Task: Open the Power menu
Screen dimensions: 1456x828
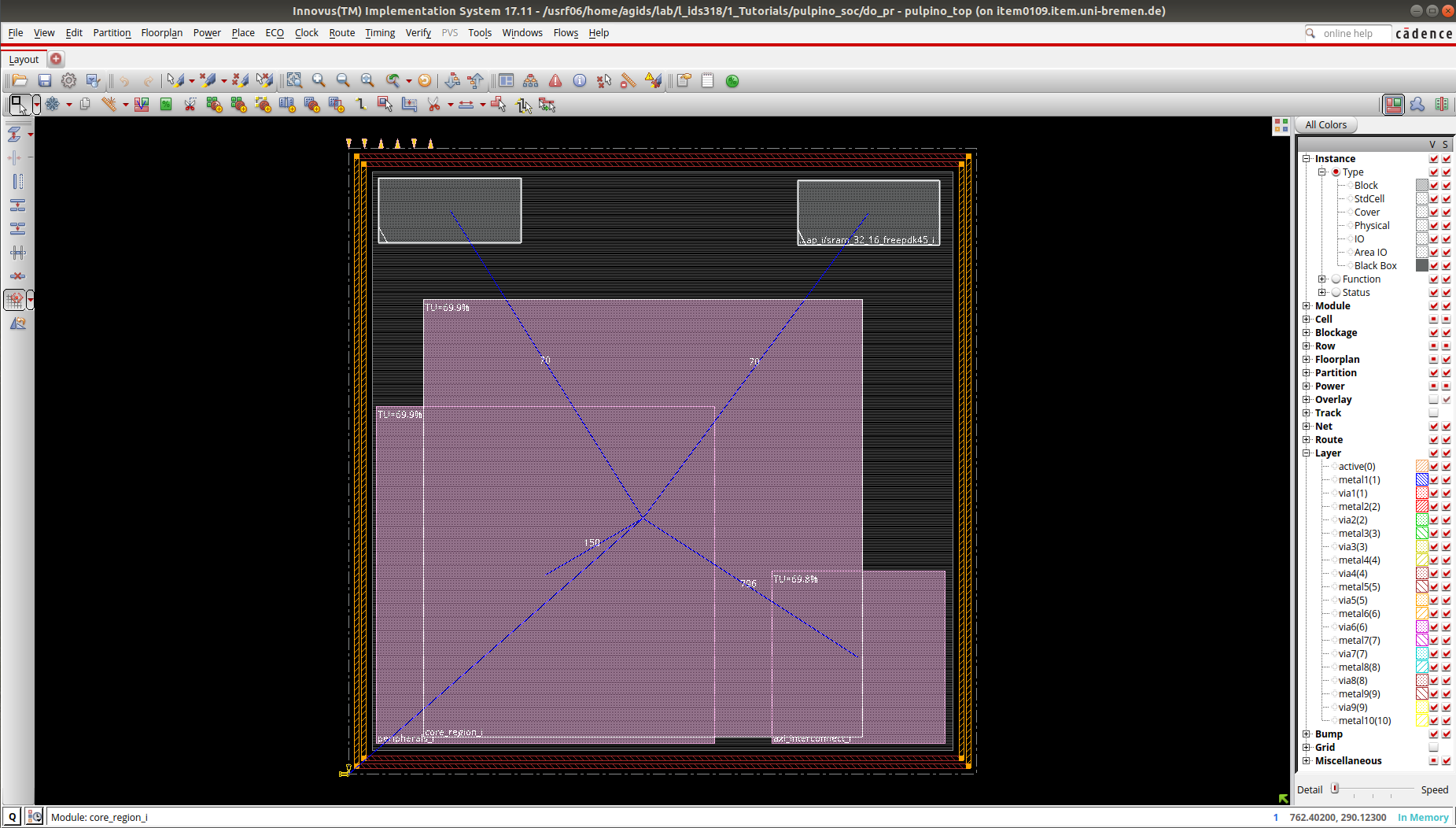Action: coord(207,32)
